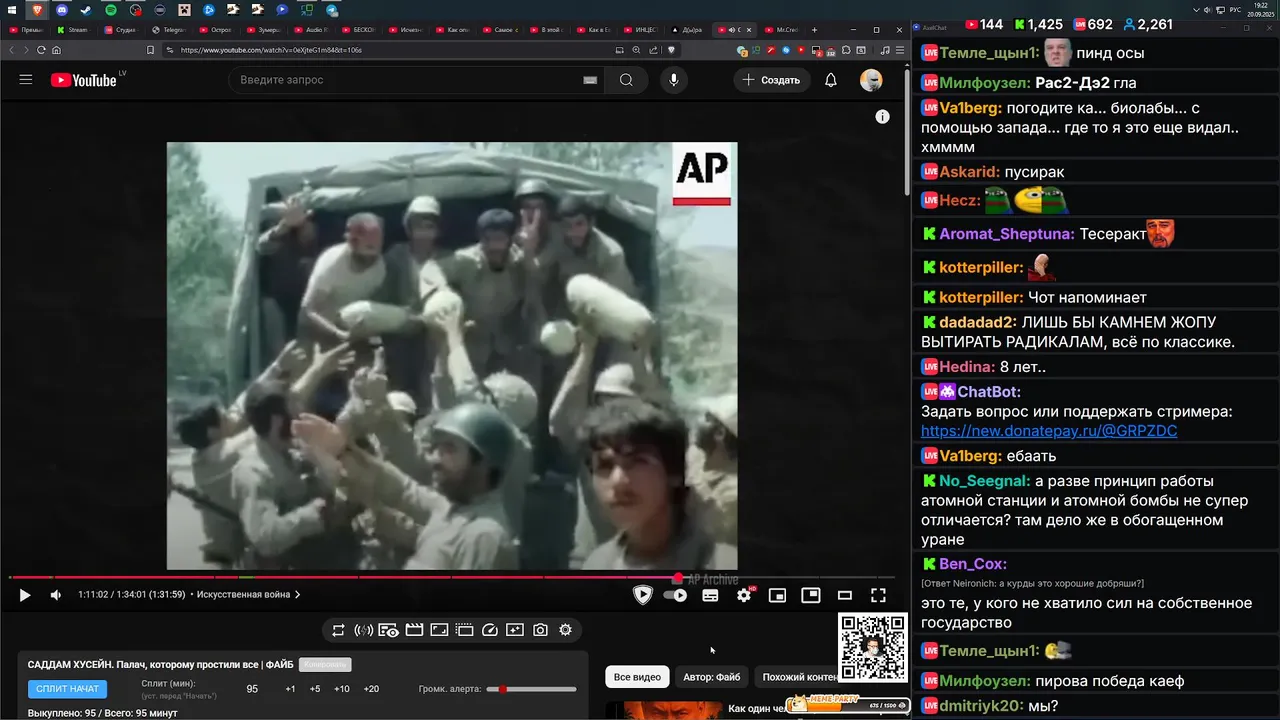The height and width of the screenshot is (720, 1280).
Task: Start voice search with microphone
Action: [x=674, y=80]
